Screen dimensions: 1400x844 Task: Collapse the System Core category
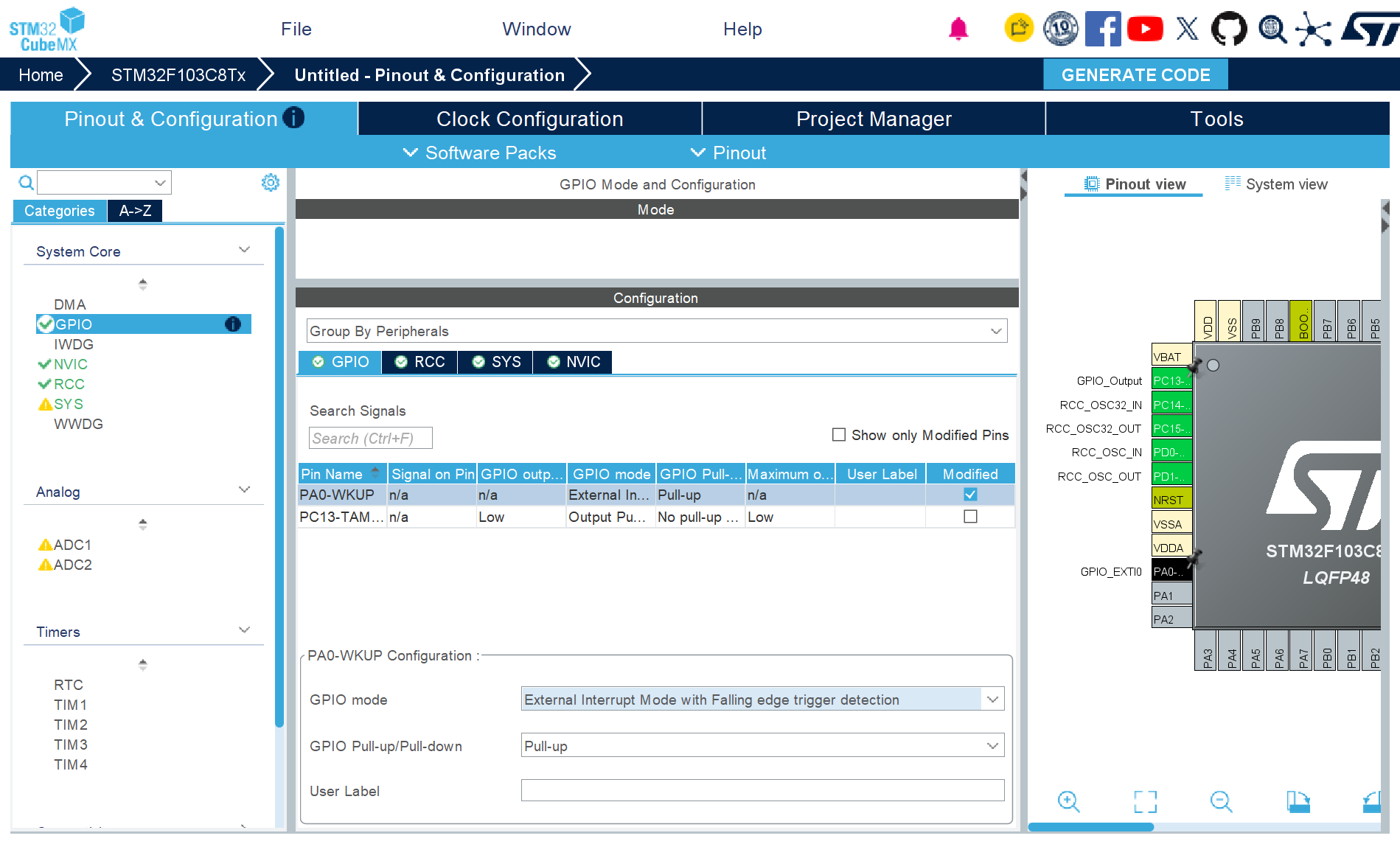tap(245, 250)
